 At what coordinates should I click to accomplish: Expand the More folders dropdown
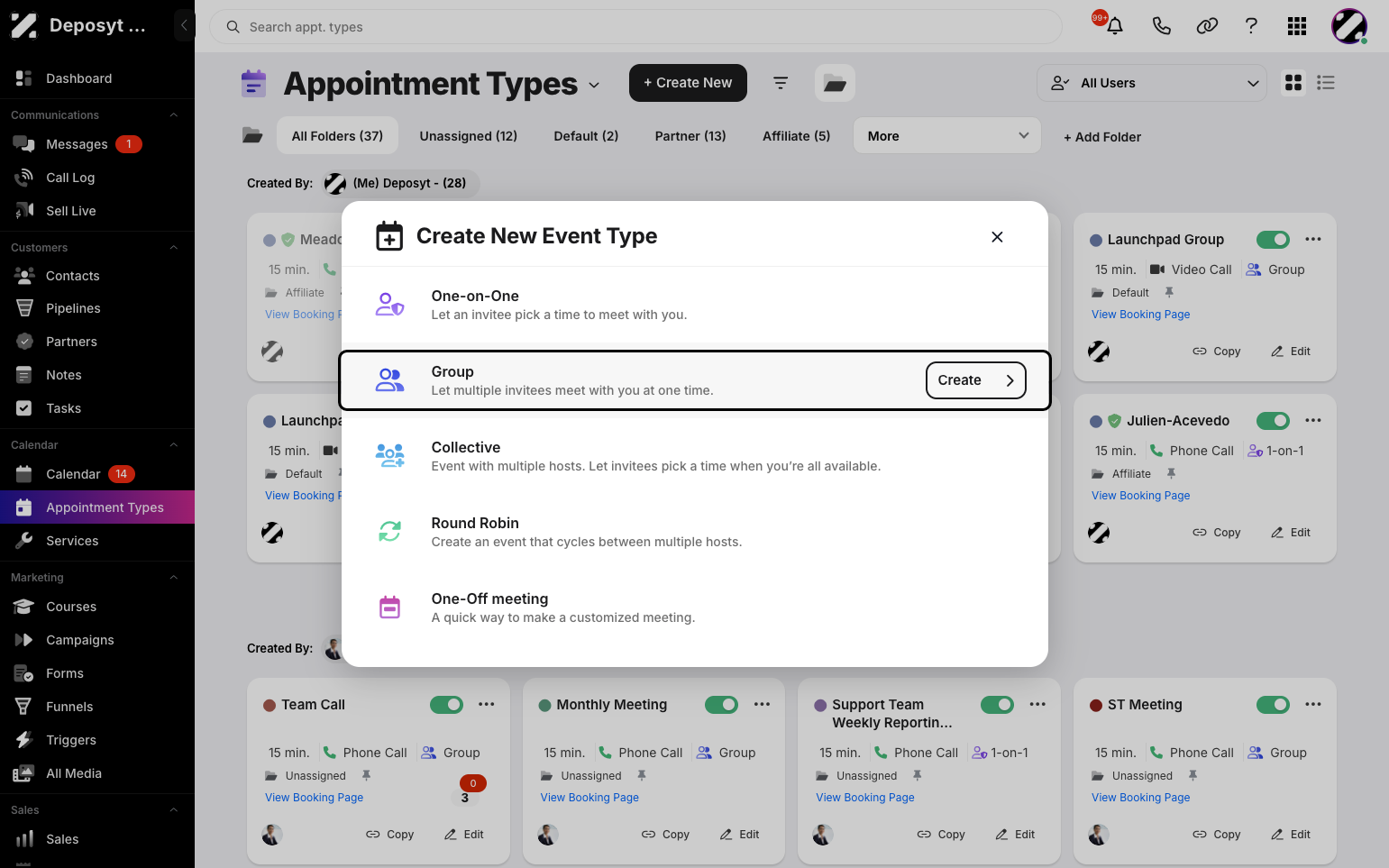click(947, 136)
